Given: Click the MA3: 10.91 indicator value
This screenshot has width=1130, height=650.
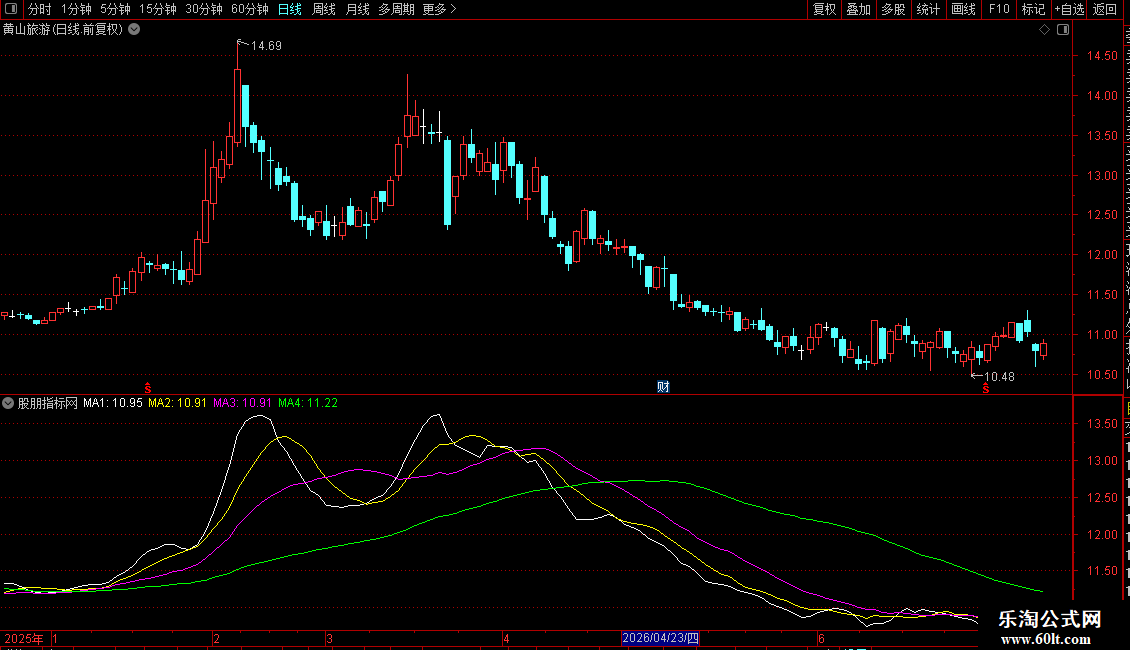Looking at the screenshot, I should pos(242,403).
